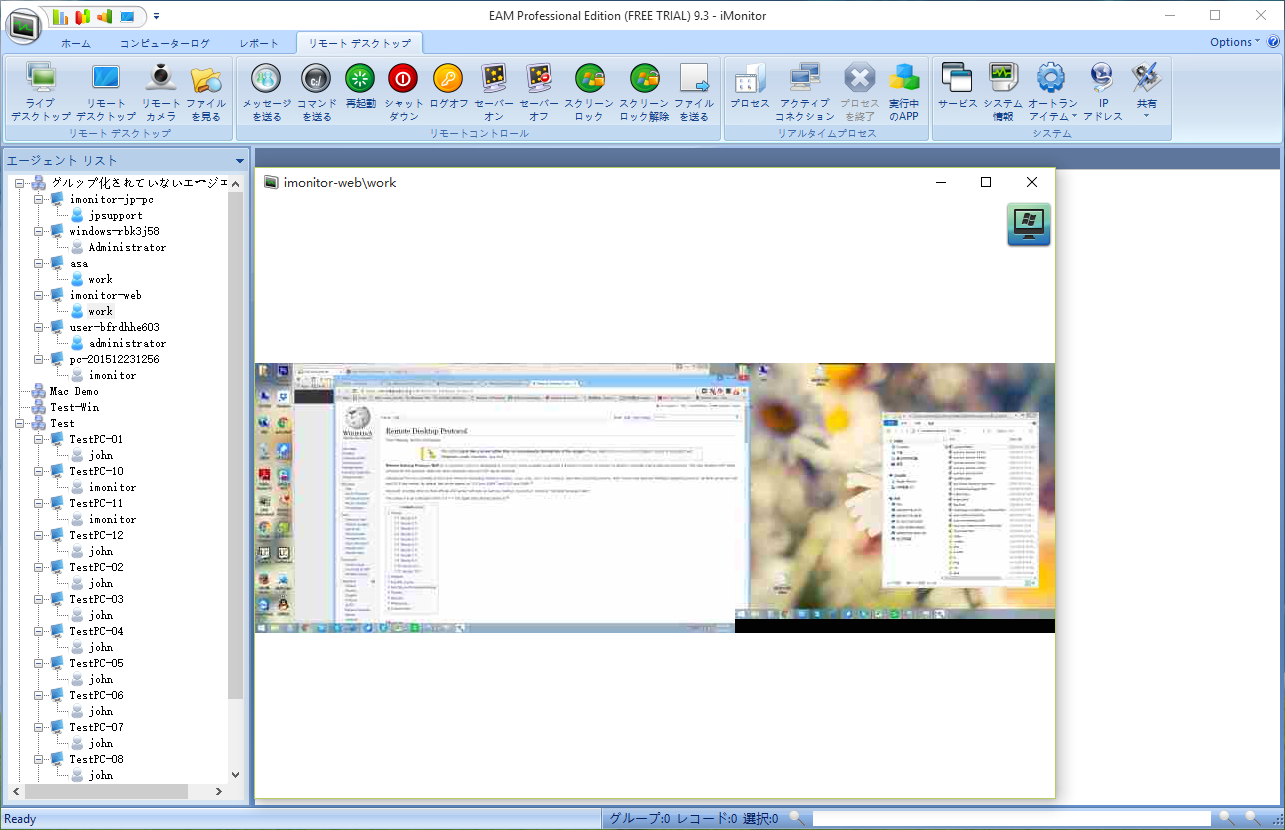Open the Agent List panel dropdown arrow
Screen dimensions: 1285x830
240,161
